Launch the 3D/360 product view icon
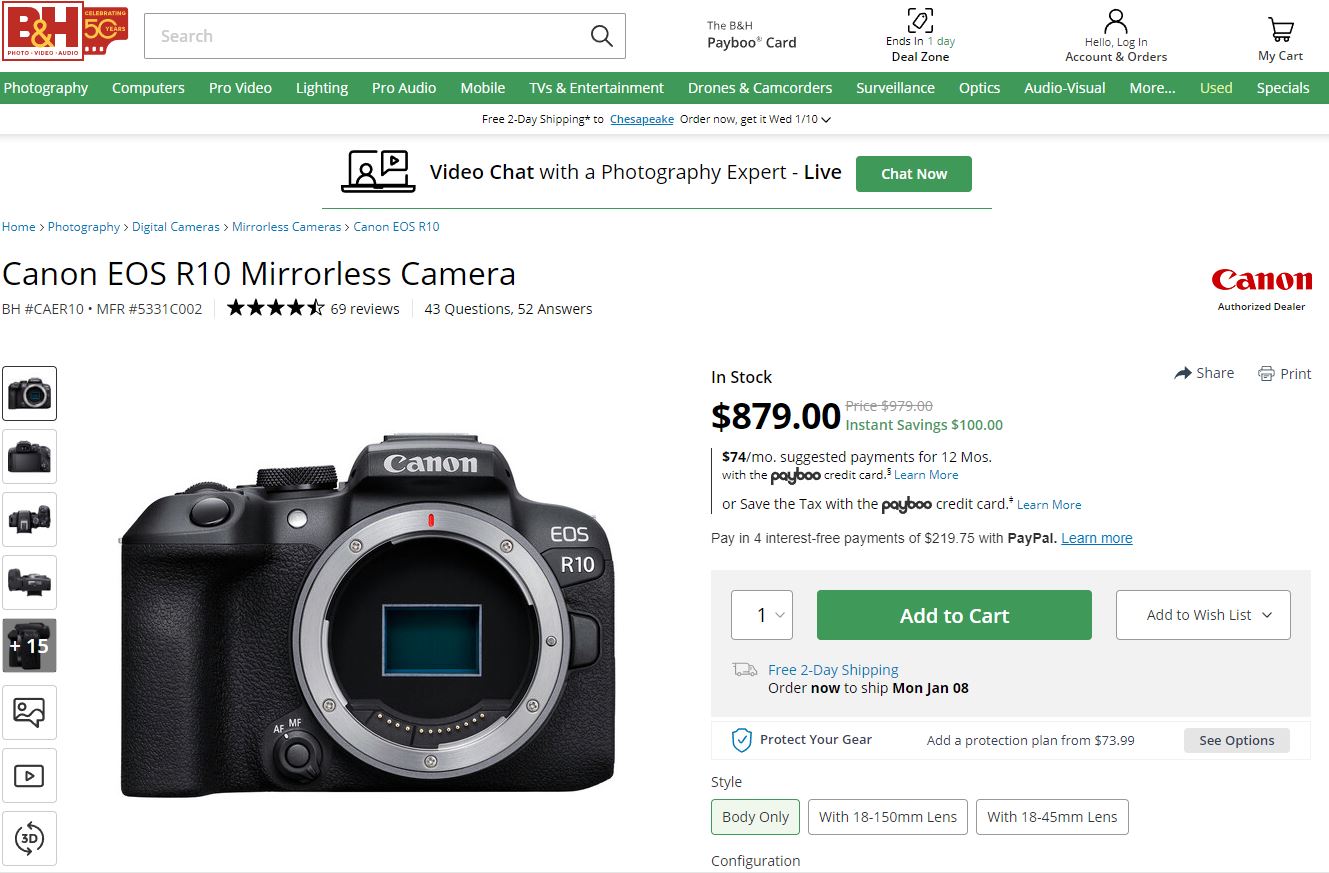Screen dimensions: 1329x873 coord(30,838)
